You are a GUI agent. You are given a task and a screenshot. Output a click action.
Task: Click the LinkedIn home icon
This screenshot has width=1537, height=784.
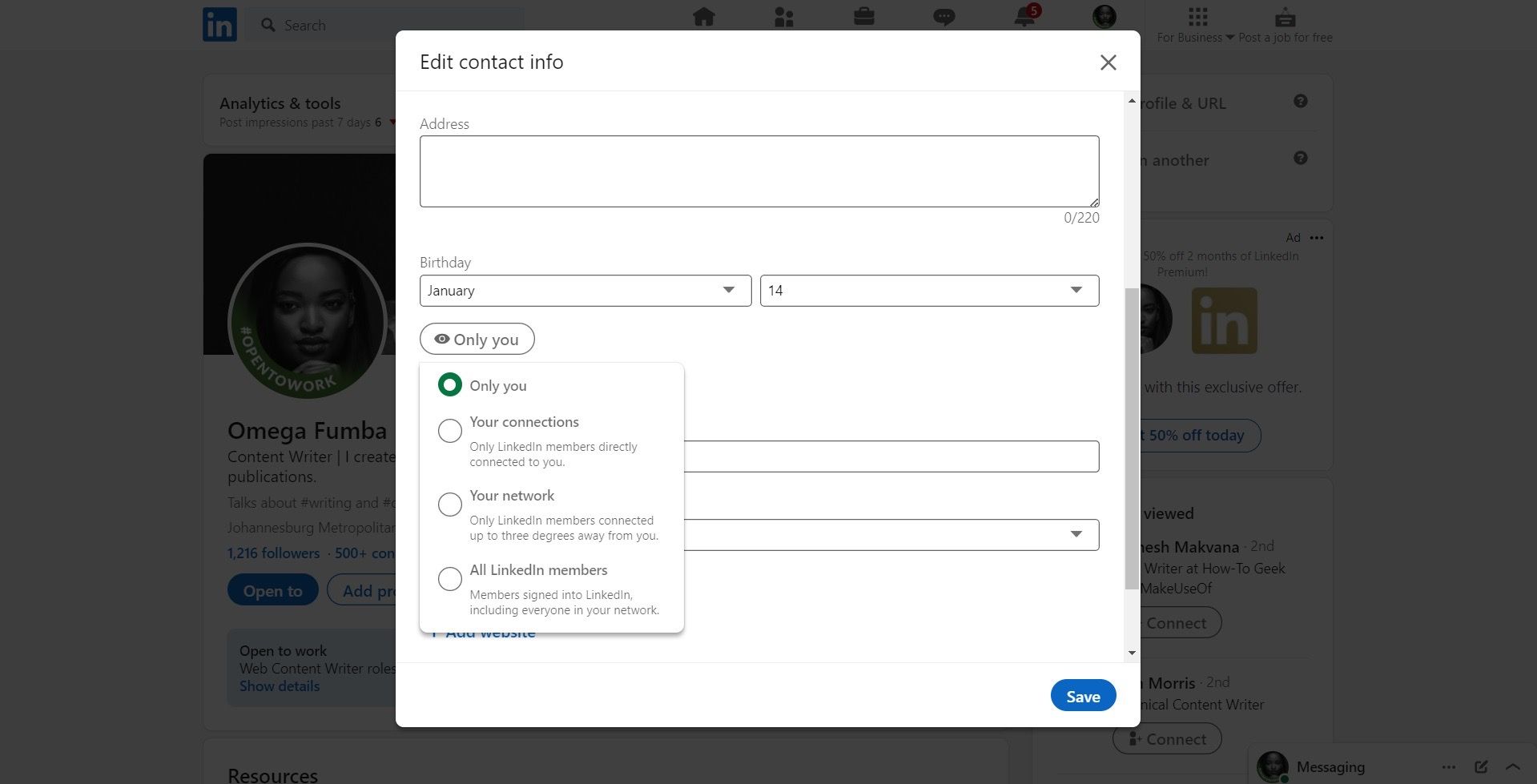pos(703,17)
